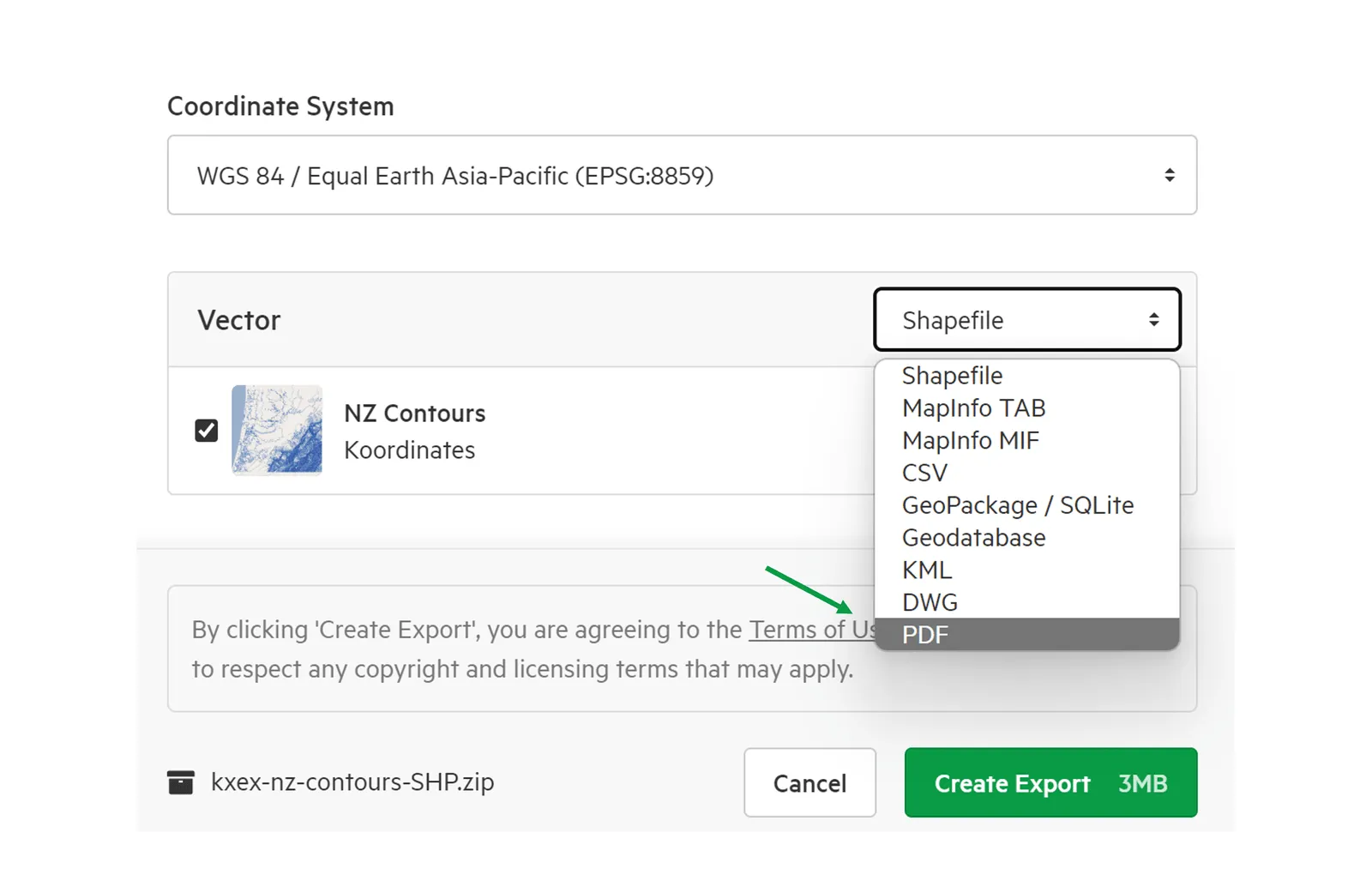Select Geodatabase in the format list
This screenshot has width=1372, height=887.
(1026, 538)
